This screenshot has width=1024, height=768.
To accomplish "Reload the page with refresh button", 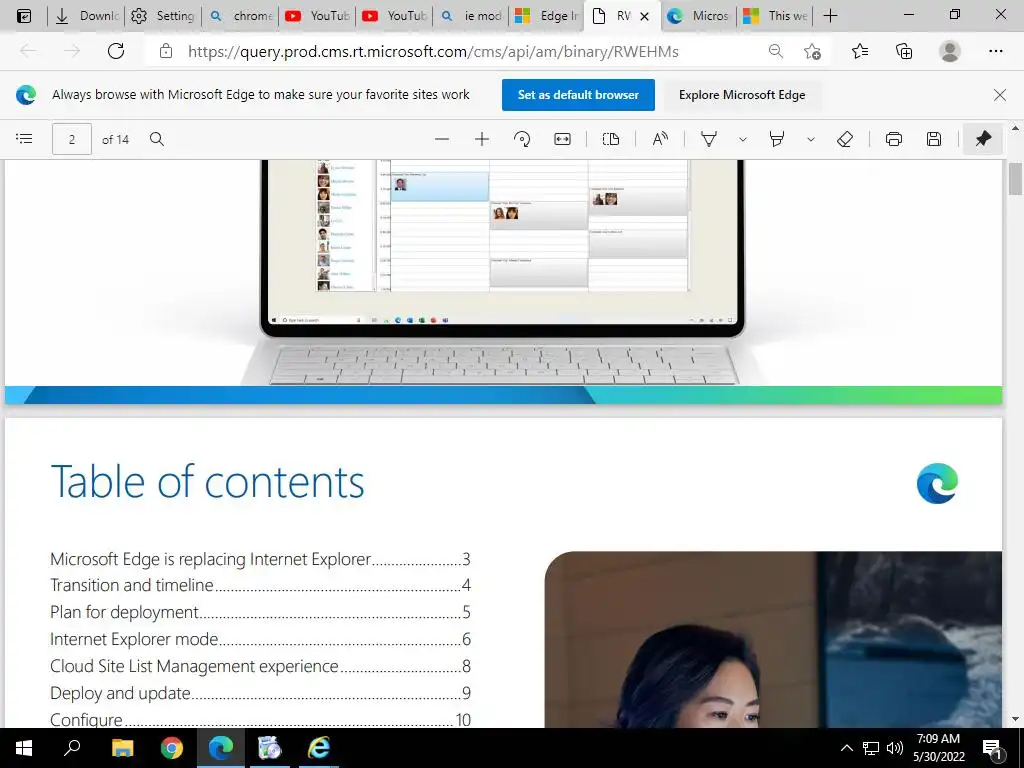I will 116,51.
